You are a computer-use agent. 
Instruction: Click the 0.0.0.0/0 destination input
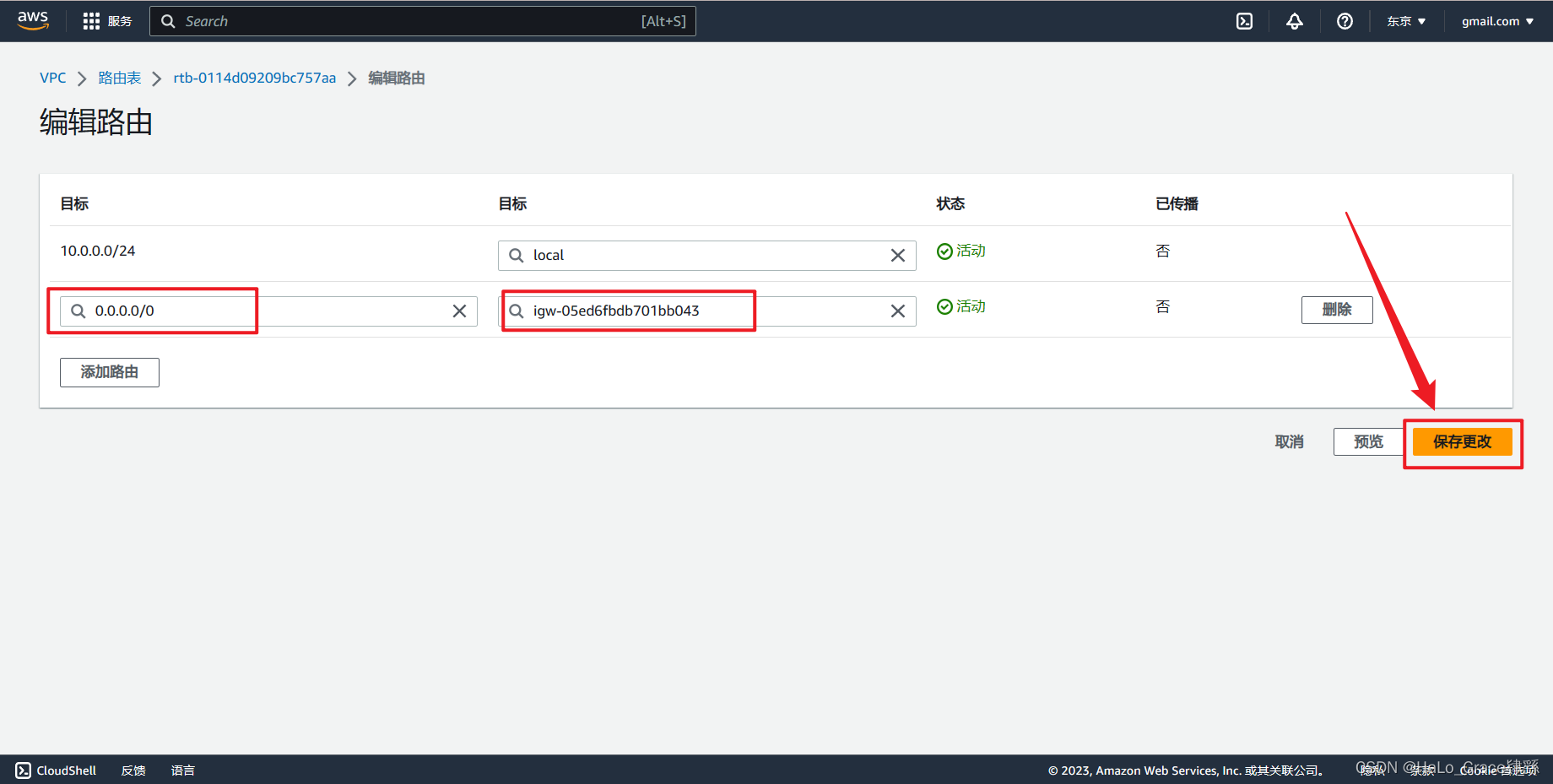(x=268, y=311)
